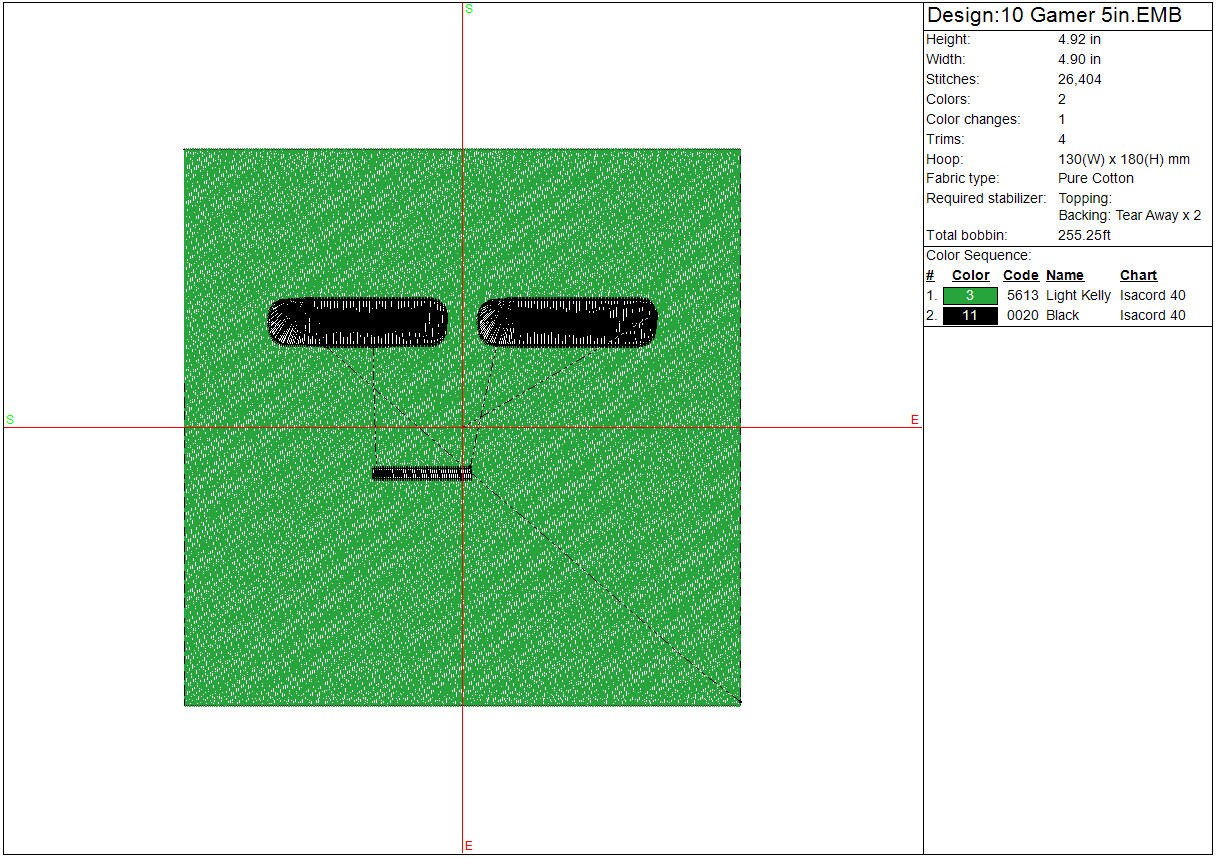This screenshot has height=858, width=1216.
Task: Click the red E marker at bottom
Action: point(469,846)
